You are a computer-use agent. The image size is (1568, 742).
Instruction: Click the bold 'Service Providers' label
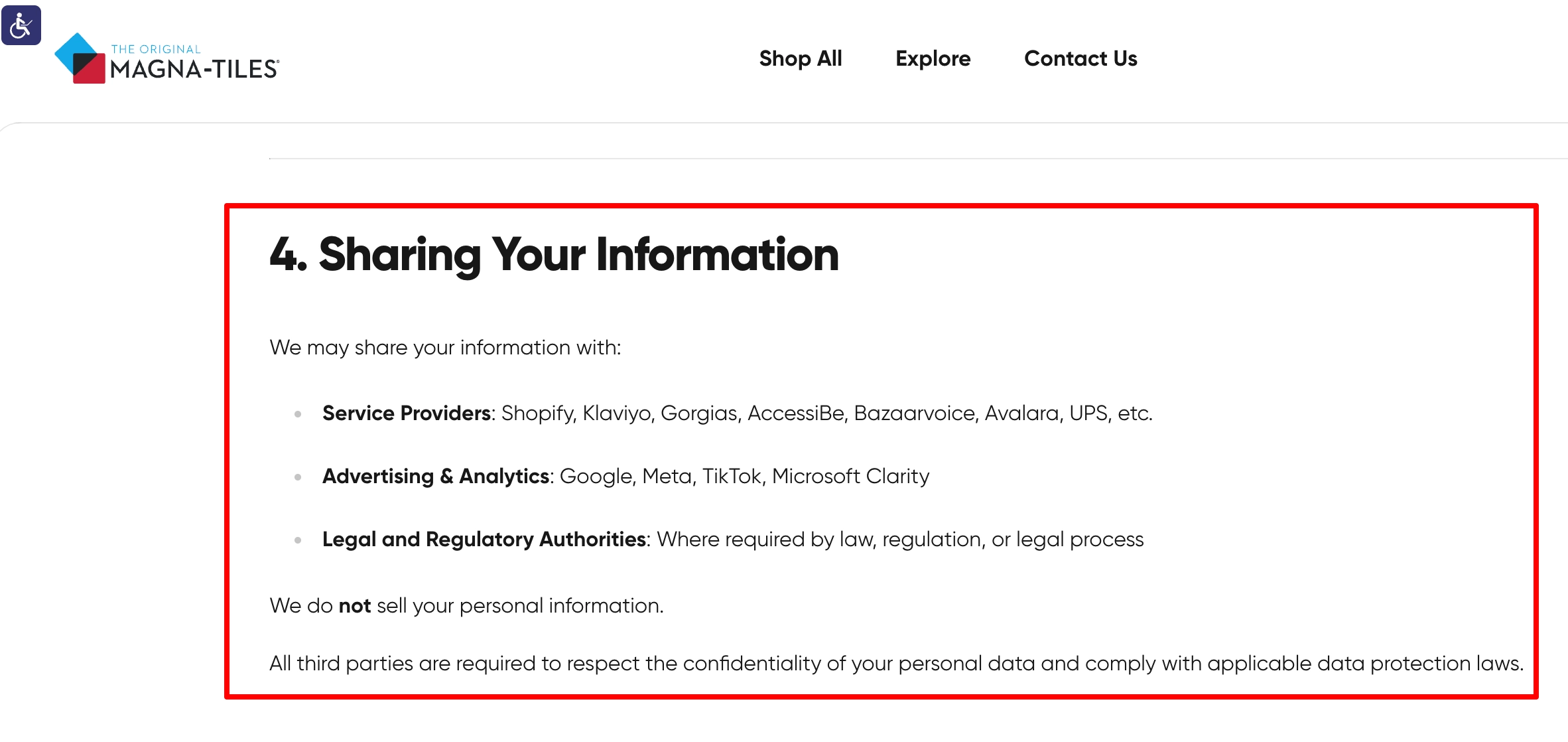click(407, 413)
